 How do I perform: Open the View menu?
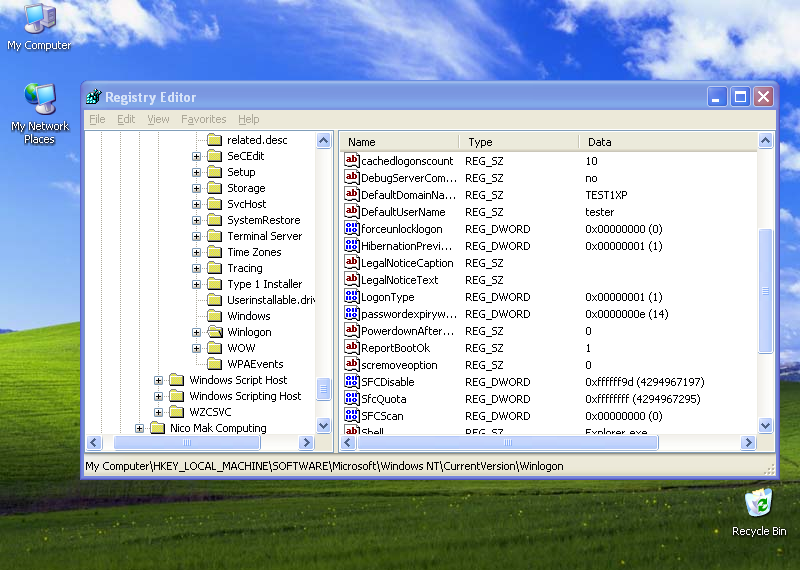[158, 119]
